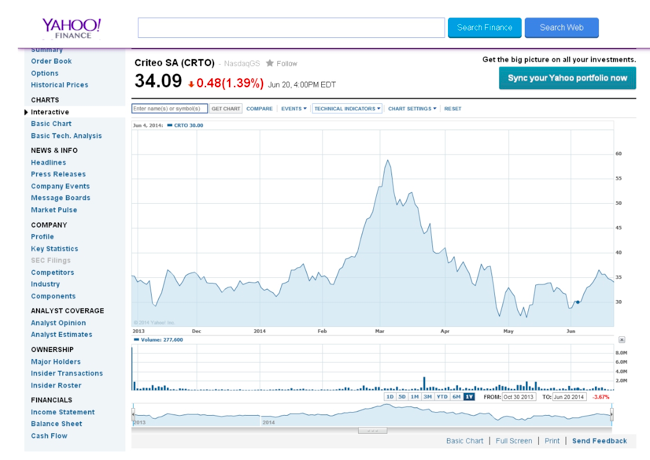Open Income Statement in the sidebar
The image size is (650, 460).
[x=63, y=412]
